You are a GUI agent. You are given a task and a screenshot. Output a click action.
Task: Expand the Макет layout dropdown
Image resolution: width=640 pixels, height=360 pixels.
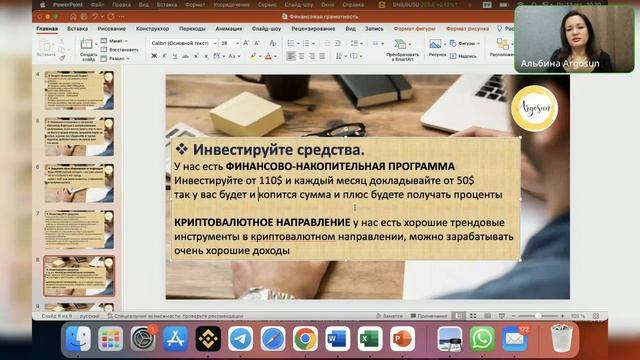(x=126, y=41)
